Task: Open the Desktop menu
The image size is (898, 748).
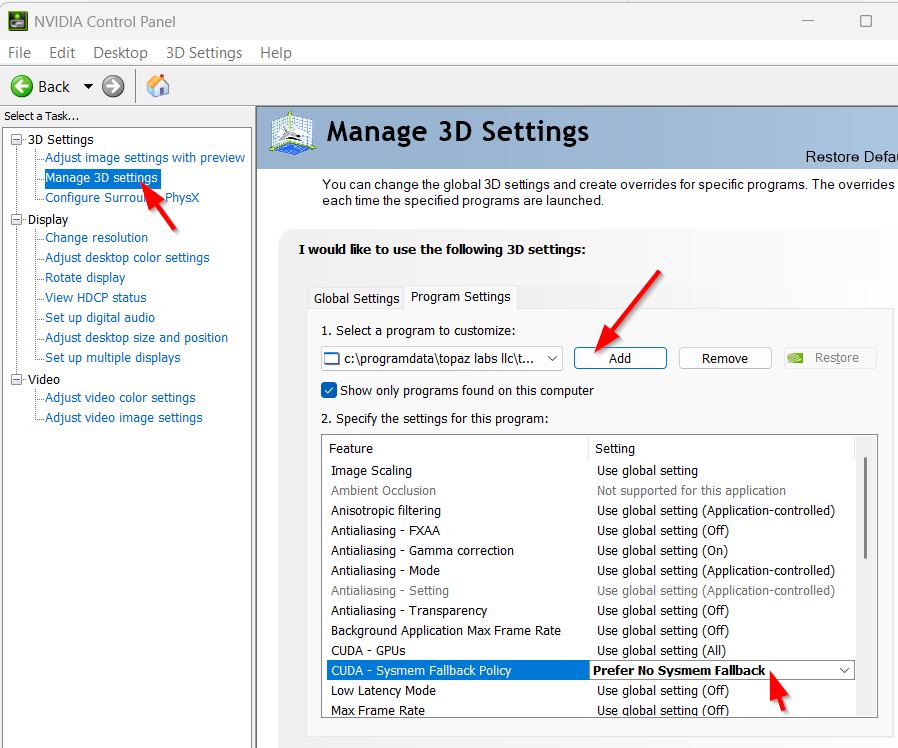Action: pyautogui.click(x=120, y=53)
